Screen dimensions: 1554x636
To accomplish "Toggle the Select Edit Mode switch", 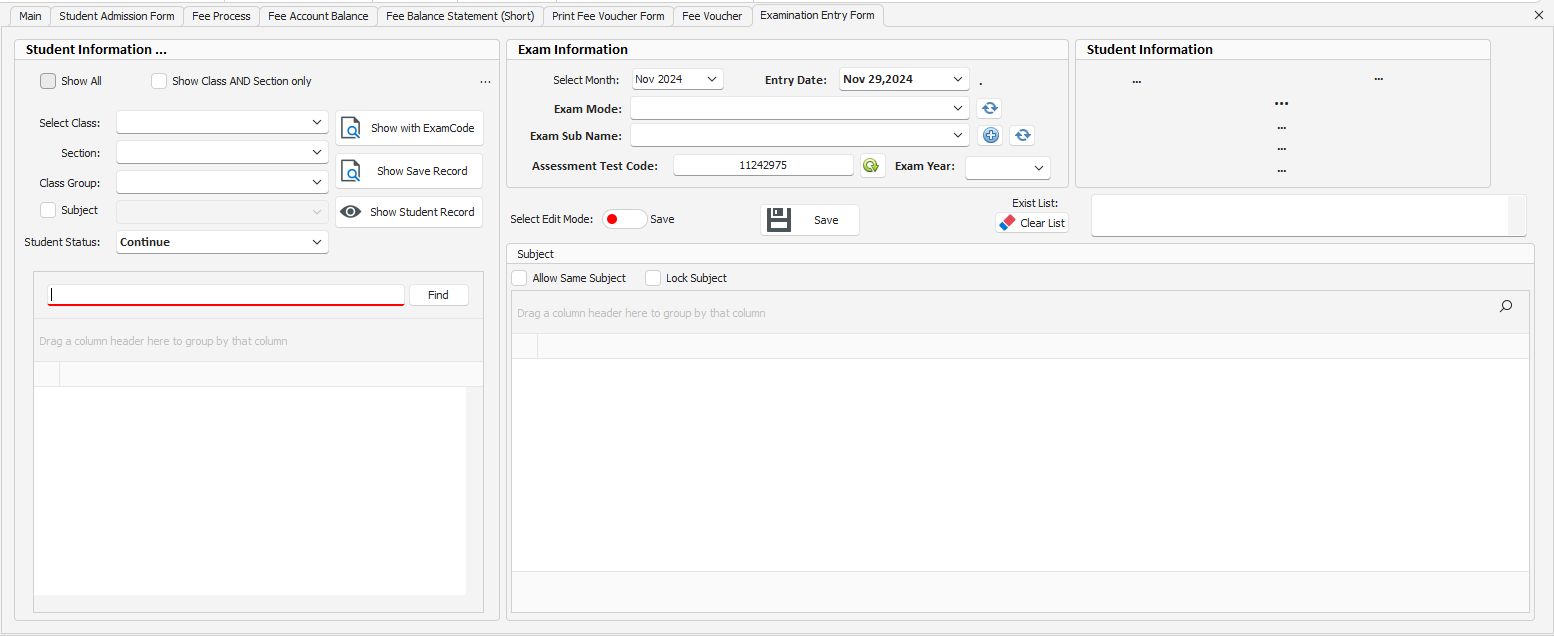I will click(624, 219).
